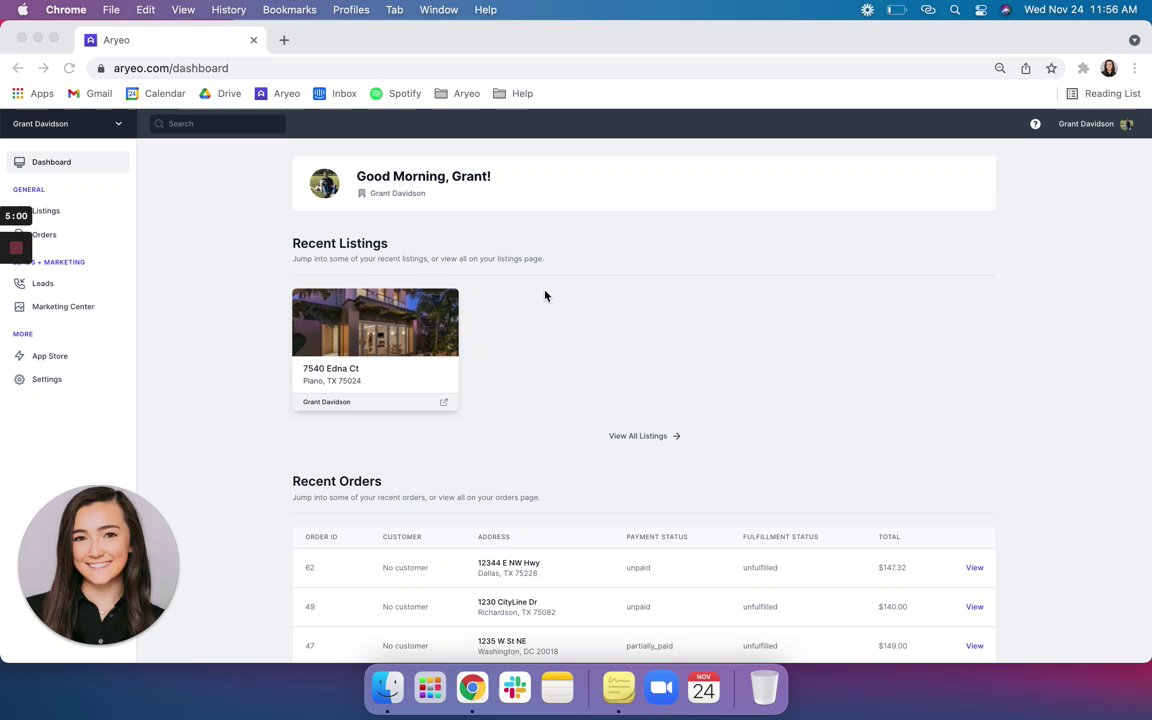This screenshot has height=720, width=1152.
Task: Click the $147.32 total
Action: click(x=892, y=568)
